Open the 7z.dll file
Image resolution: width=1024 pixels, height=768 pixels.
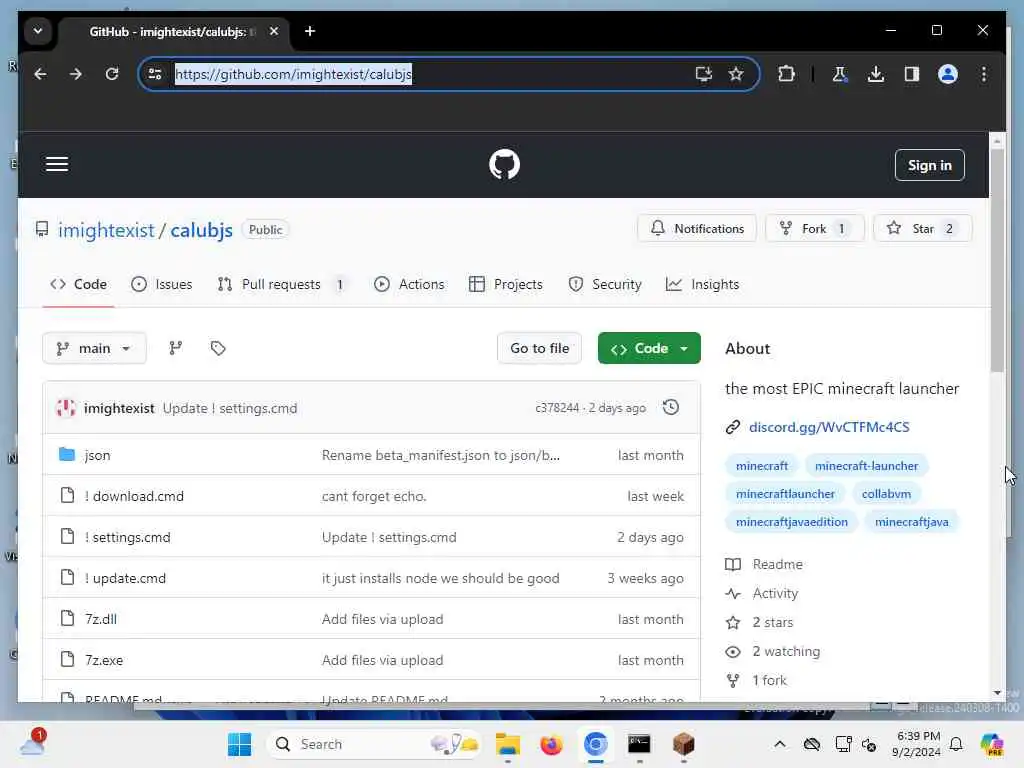click(x=101, y=619)
